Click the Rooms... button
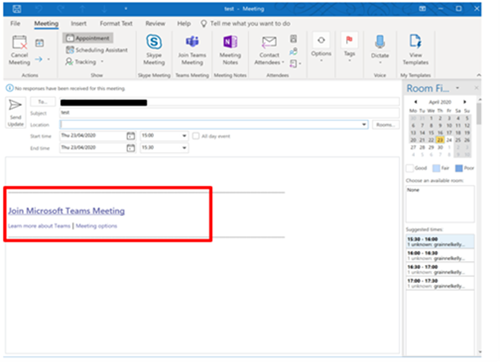This screenshot has width=500, height=362. (385, 125)
